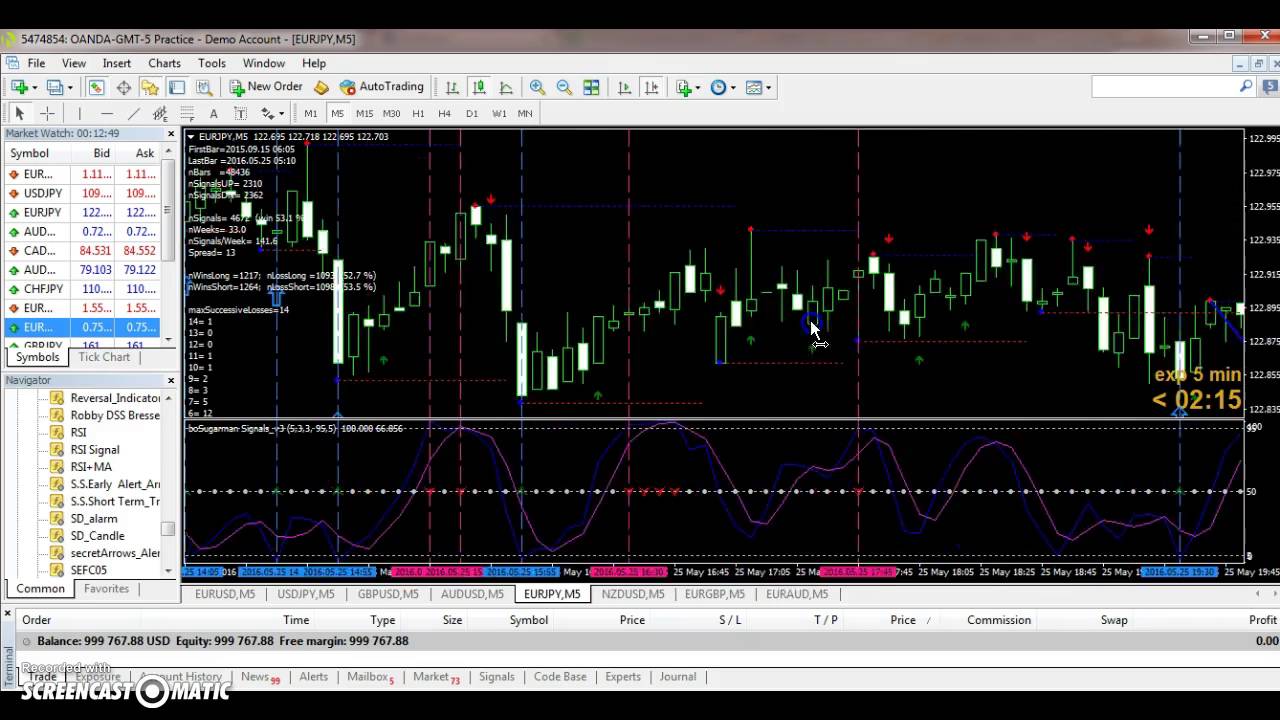Select SD_Candle indicator in Navigator
Image resolution: width=1280 pixels, height=720 pixels.
pyautogui.click(x=96, y=536)
